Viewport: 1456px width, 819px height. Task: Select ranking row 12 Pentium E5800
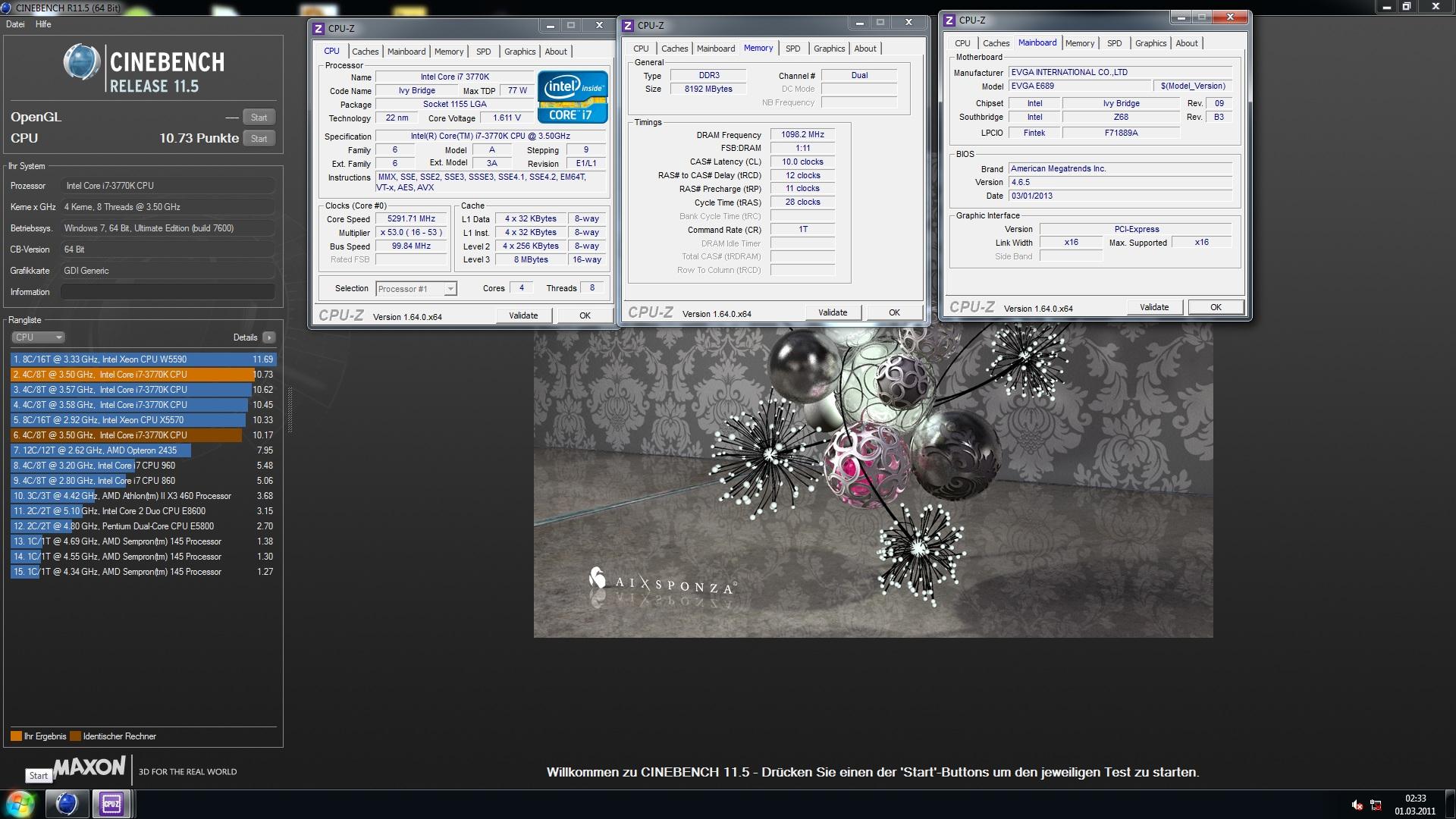pyautogui.click(x=143, y=526)
